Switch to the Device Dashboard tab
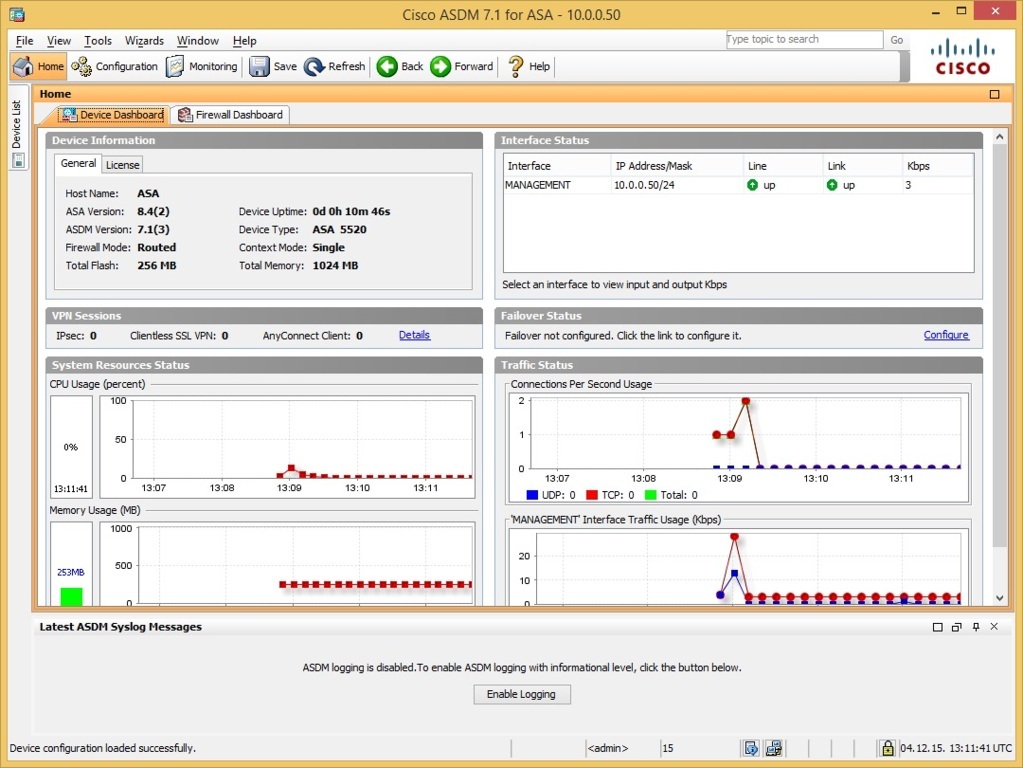This screenshot has height=768, width=1023. point(112,115)
